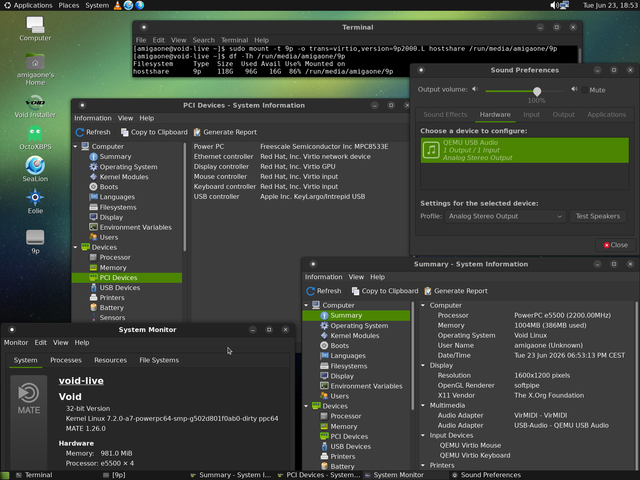Click the void-live hostname link

[81, 381]
